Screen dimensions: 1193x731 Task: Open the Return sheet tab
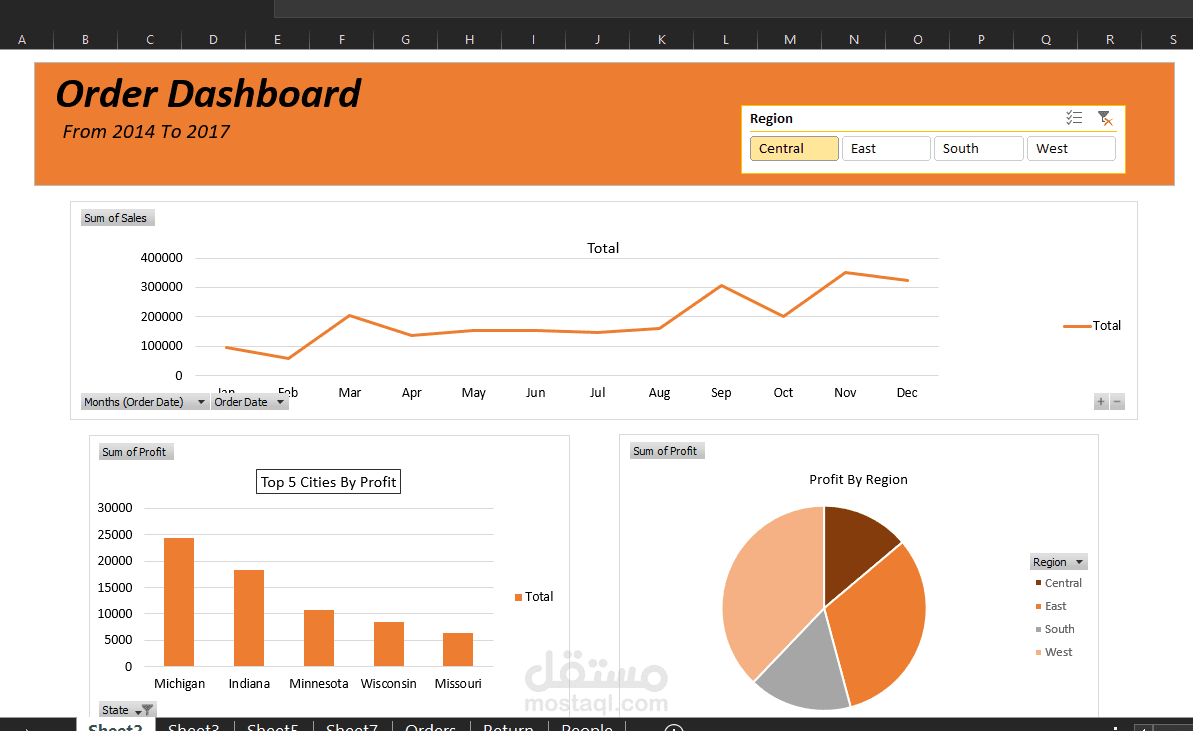508,726
